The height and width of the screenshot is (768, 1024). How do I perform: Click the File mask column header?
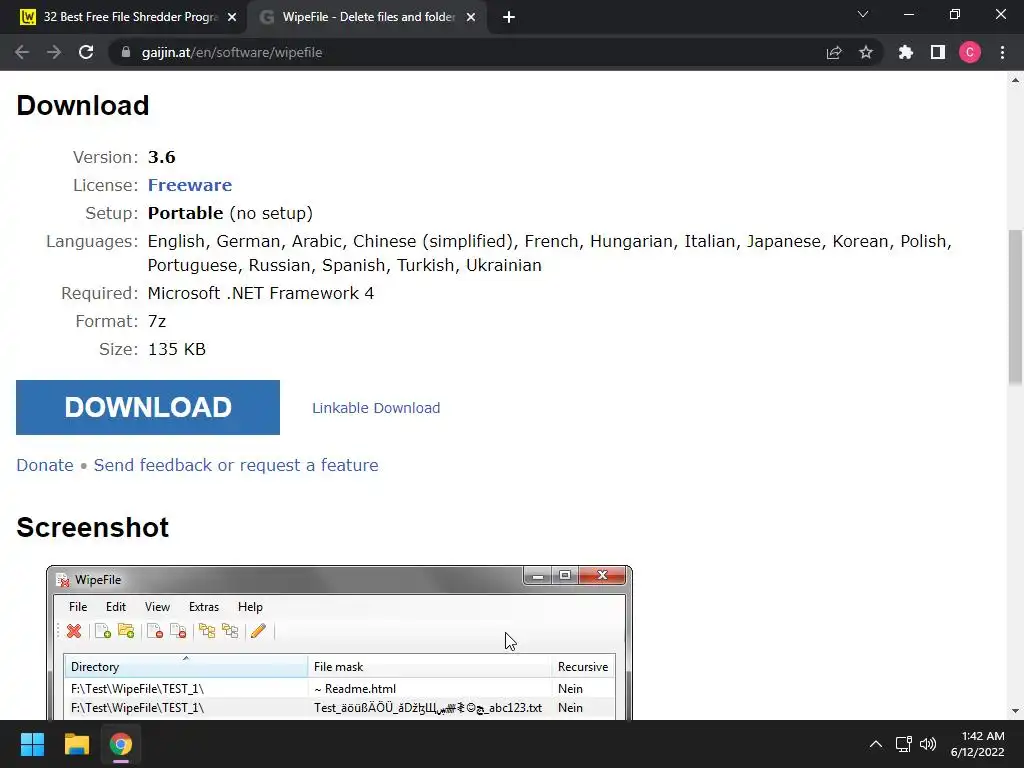point(429,666)
